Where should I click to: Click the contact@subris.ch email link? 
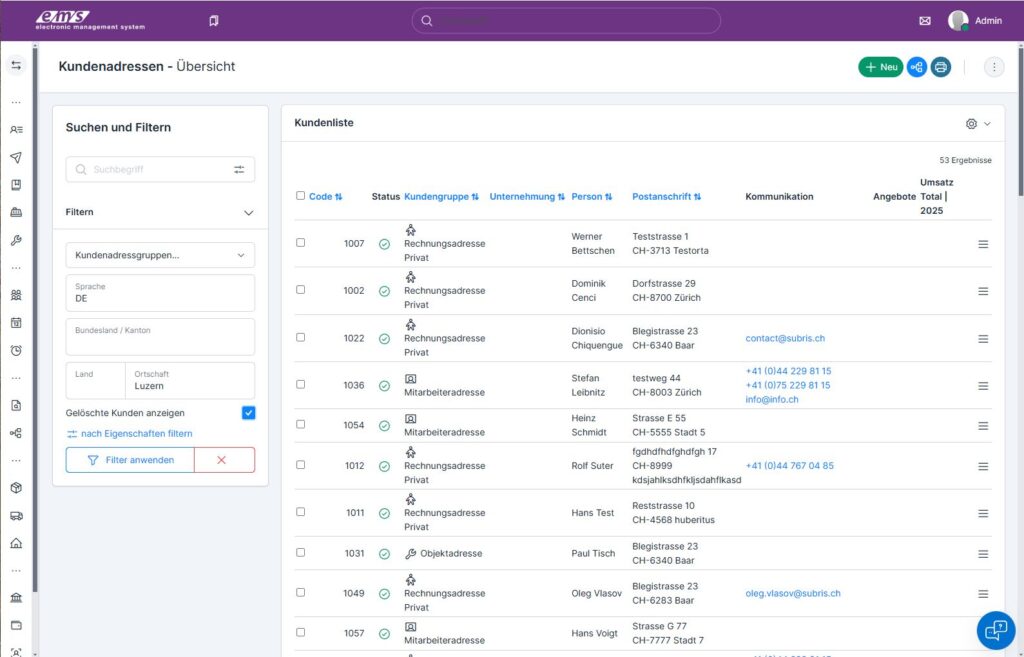pos(785,338)
